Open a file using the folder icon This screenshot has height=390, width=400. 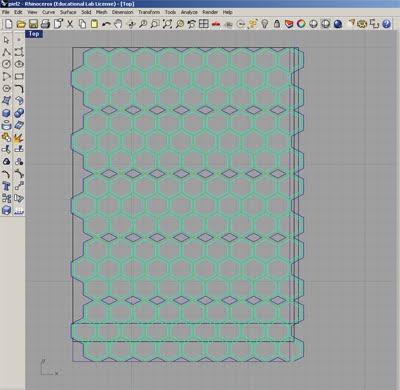click(x=21, y=24)
